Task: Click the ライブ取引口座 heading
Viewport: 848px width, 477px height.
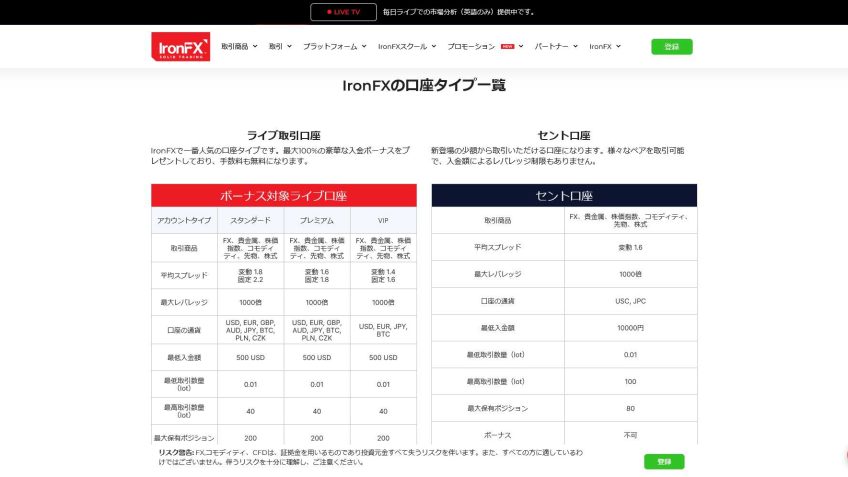Action: tap(284, 135)
